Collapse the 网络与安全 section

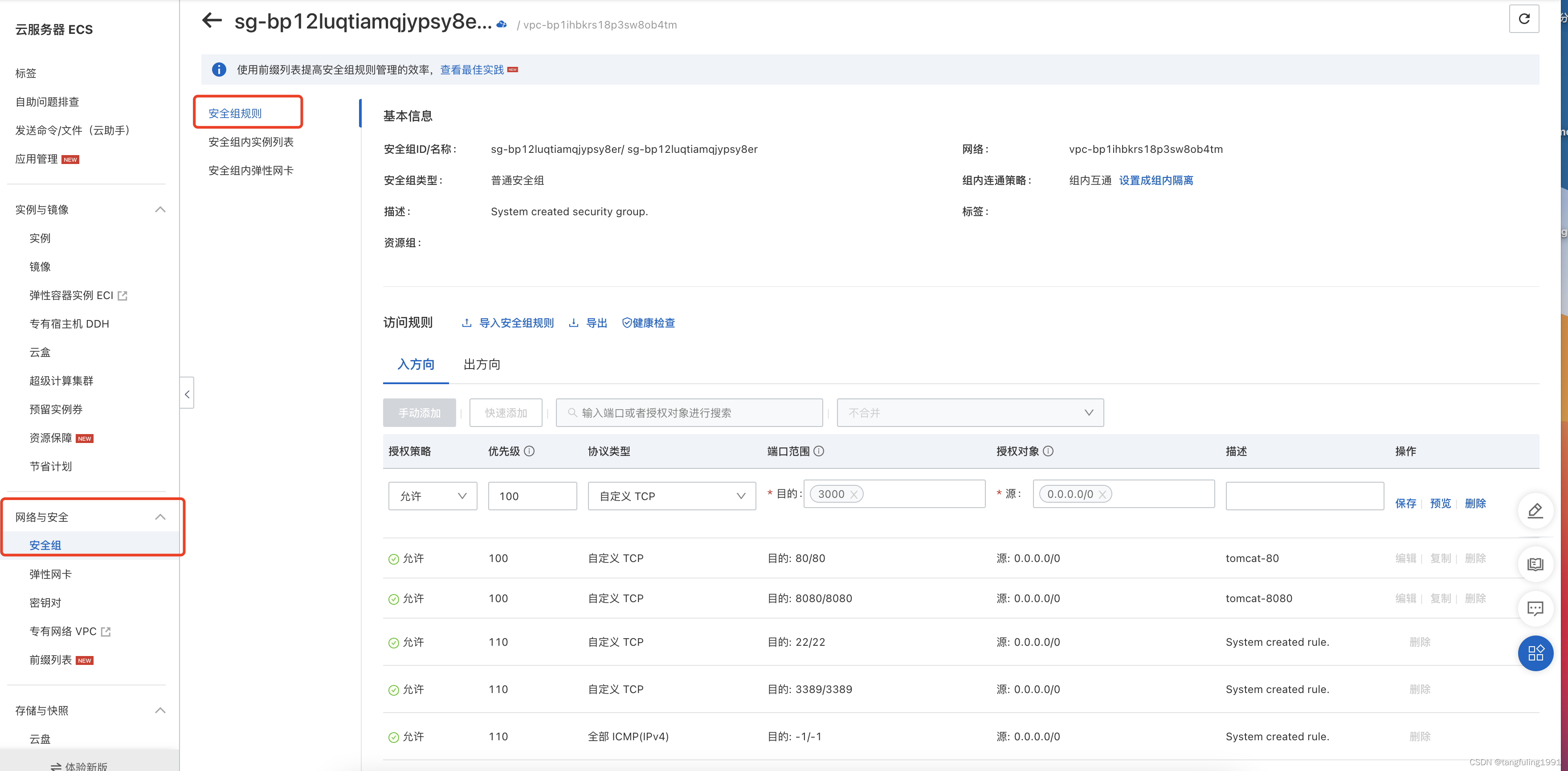[160, 517]
